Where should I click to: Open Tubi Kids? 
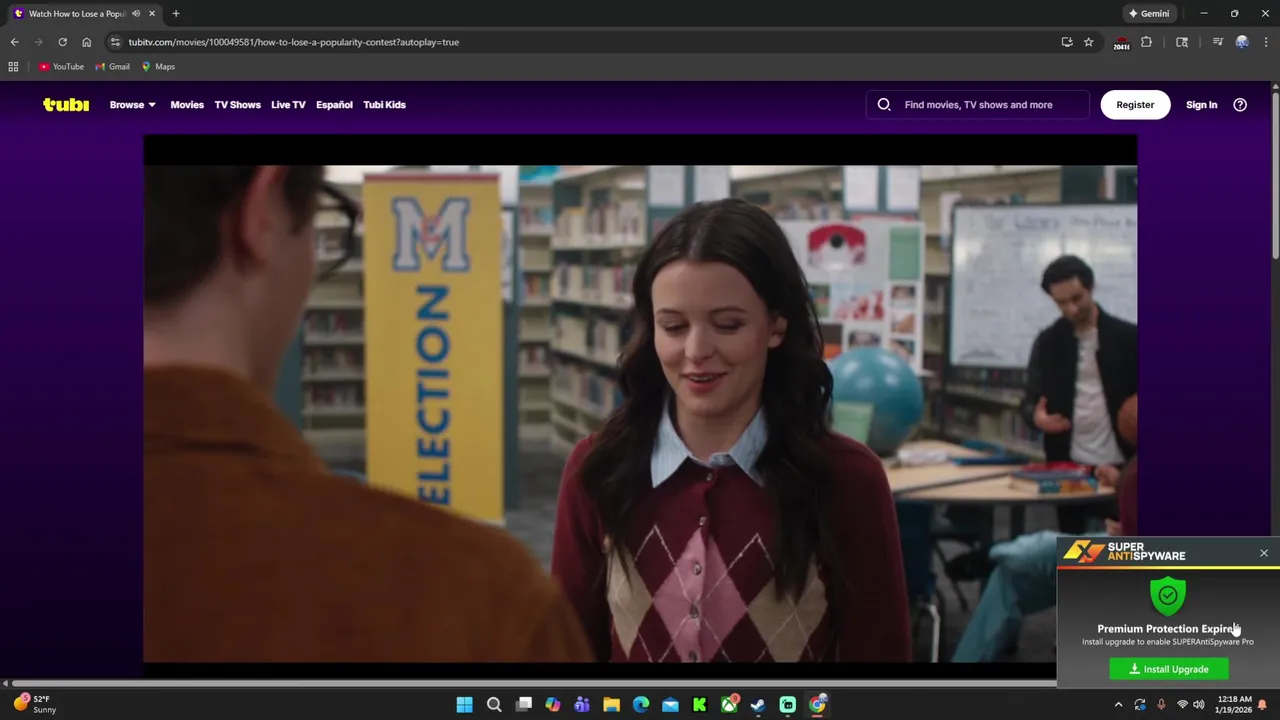click(x=384, y=104)
